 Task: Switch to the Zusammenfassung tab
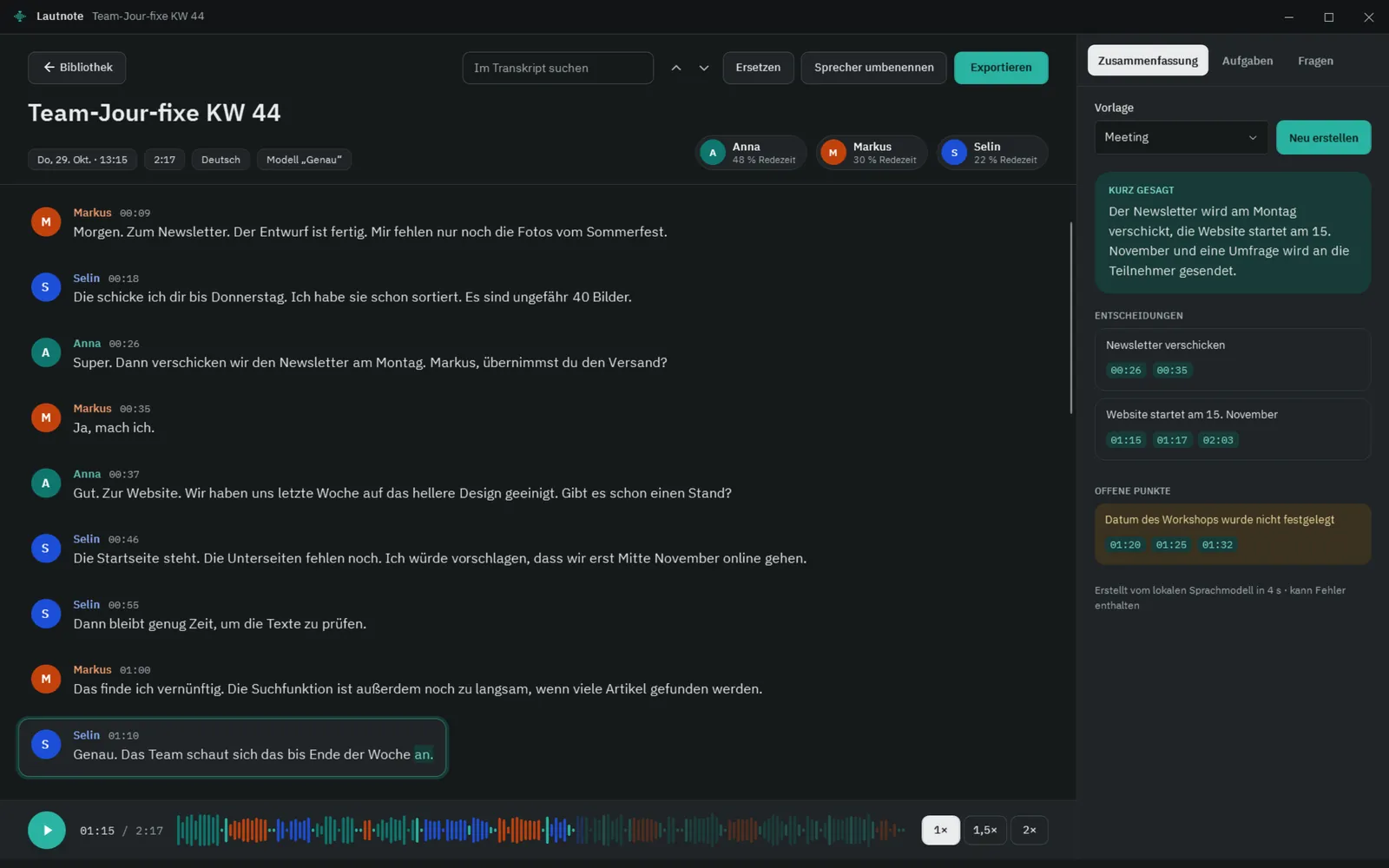[x=1148, y=61]
